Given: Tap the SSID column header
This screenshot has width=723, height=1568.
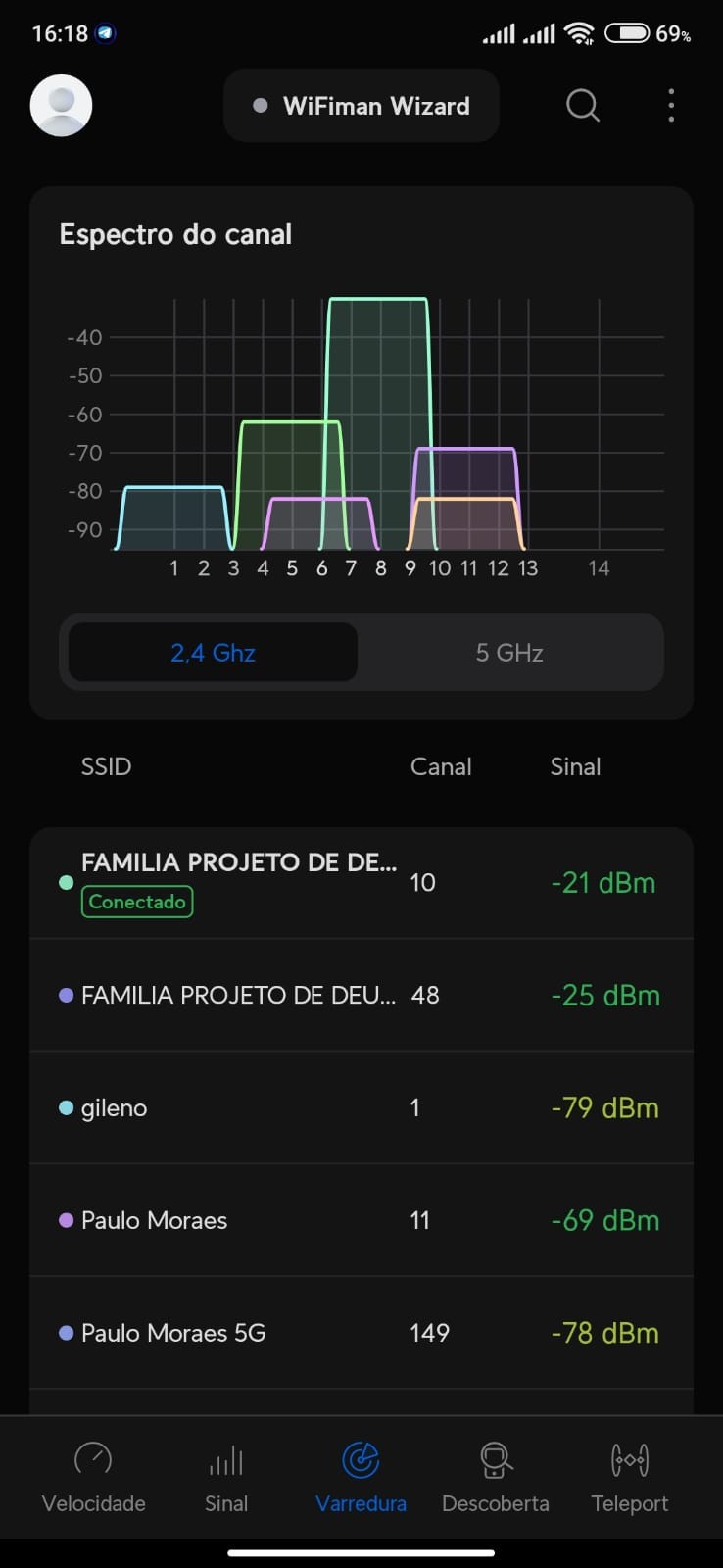Looking at the screenshot, I should [106, 766].
